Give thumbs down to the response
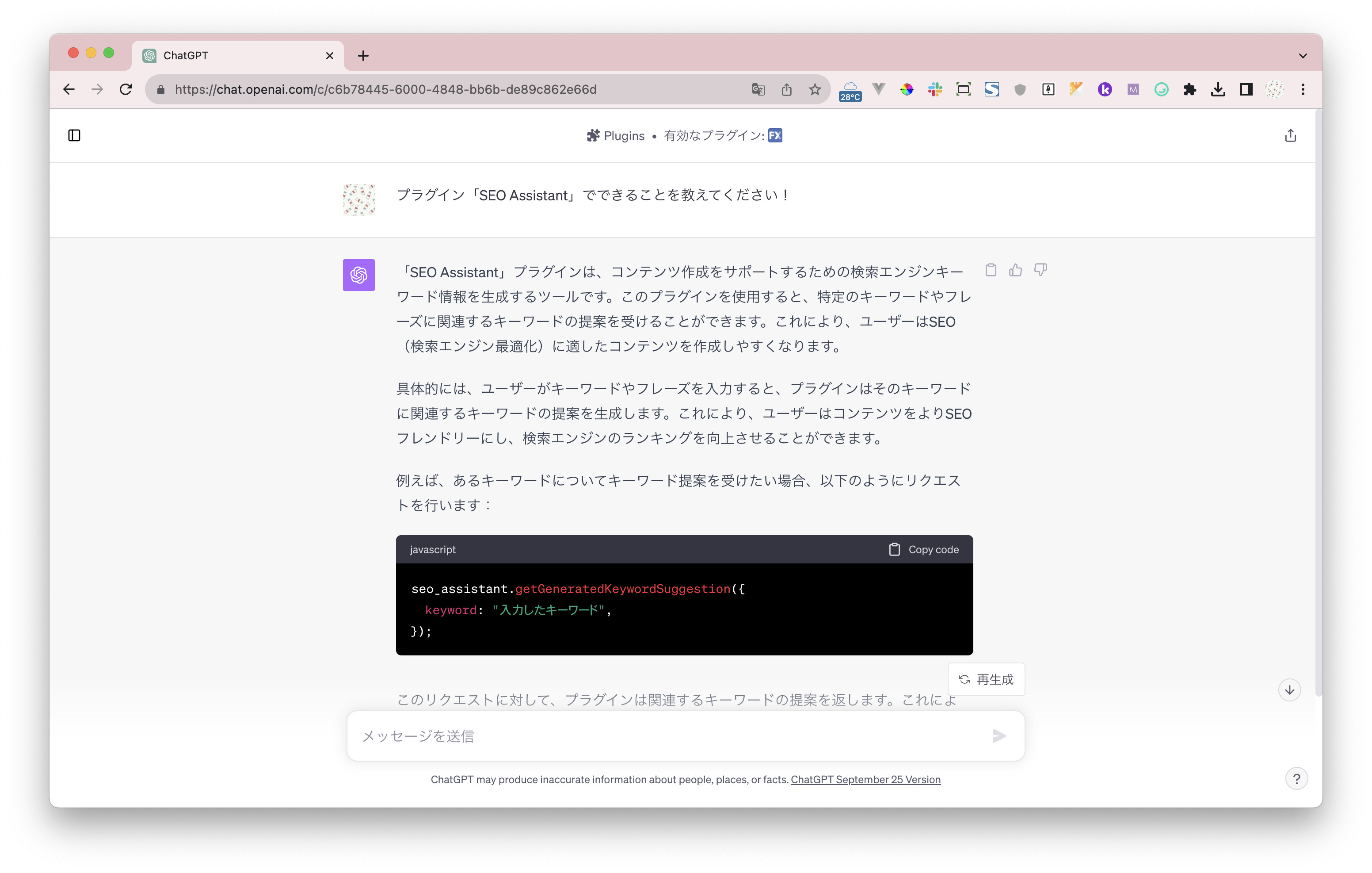Screen dimensions: 1372x873 [x=1040, y=270]
